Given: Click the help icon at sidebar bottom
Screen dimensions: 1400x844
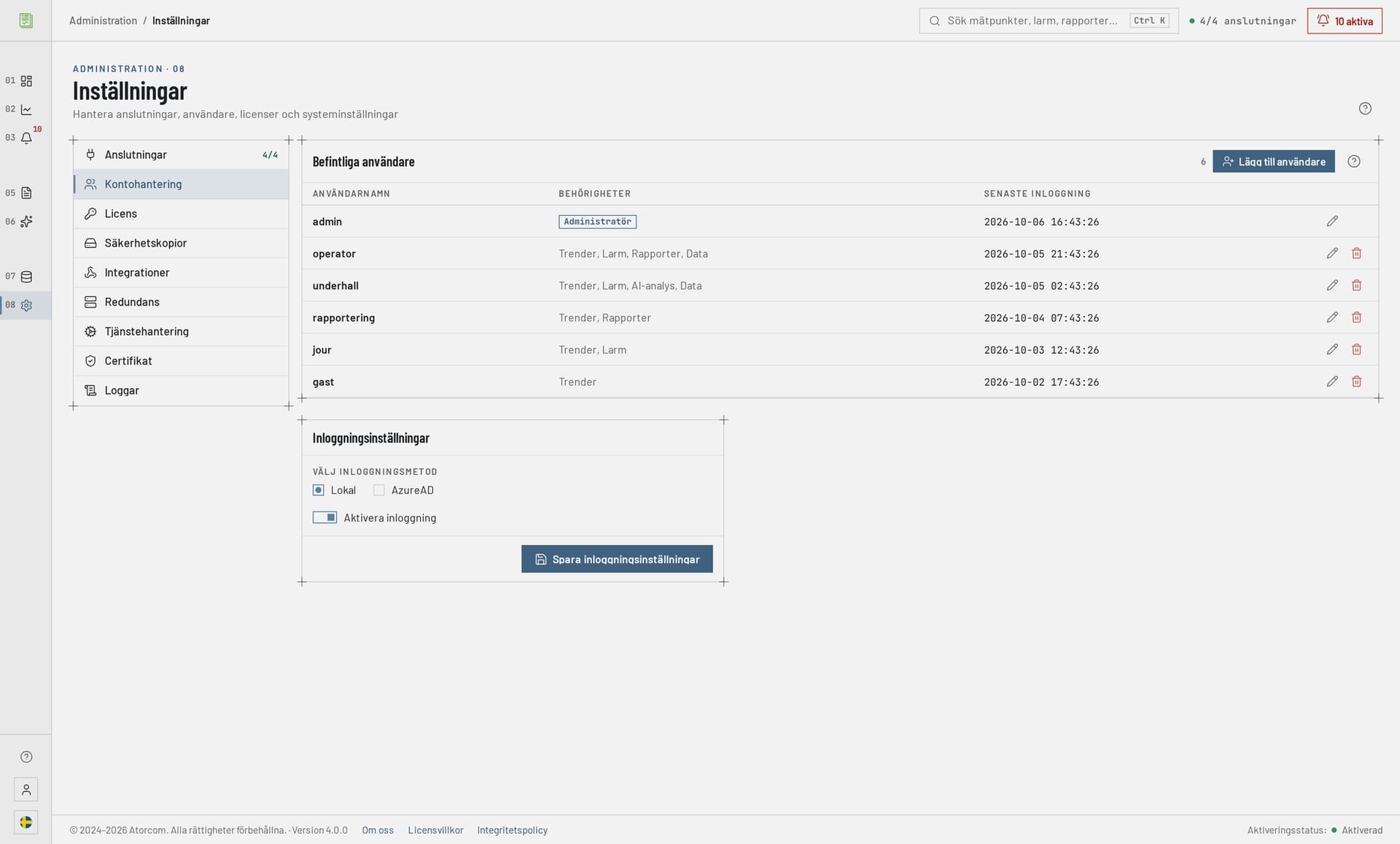Looking at the screenshot, I should pyautogui.click(x=26, y=756).
